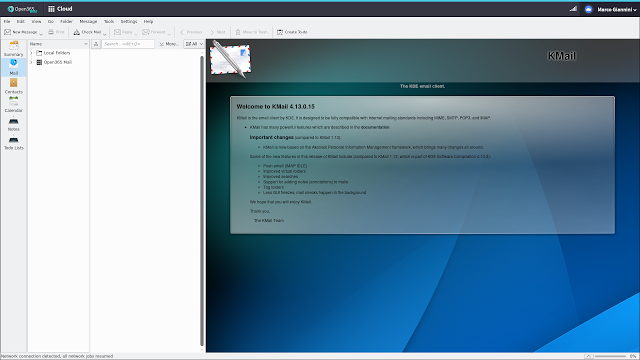Open the File menu
The image size is (640, 360).
click(x=7, y=21)
